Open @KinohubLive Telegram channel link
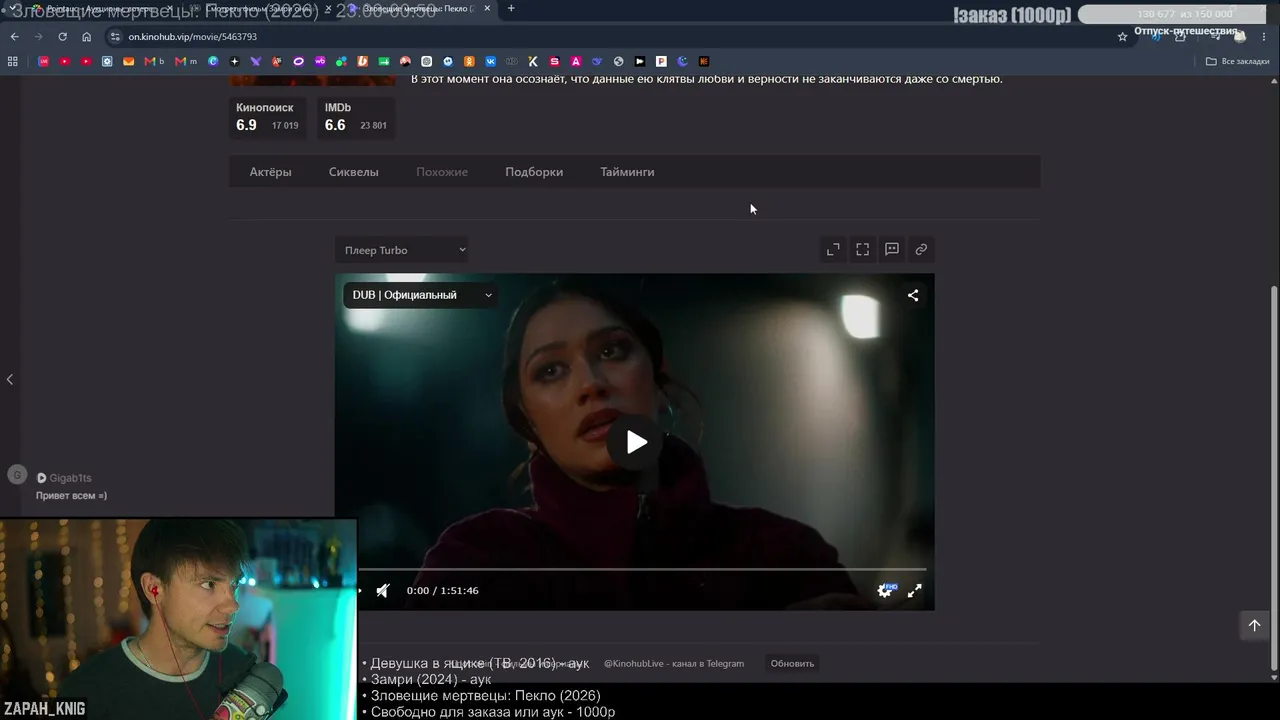This screenshot has width=1280, height=720. pyautogui.click(x=674, y=663)
